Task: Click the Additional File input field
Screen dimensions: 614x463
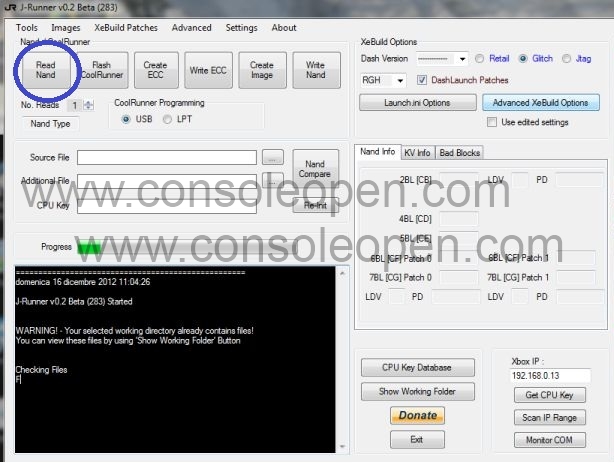Action: (167, 181)
